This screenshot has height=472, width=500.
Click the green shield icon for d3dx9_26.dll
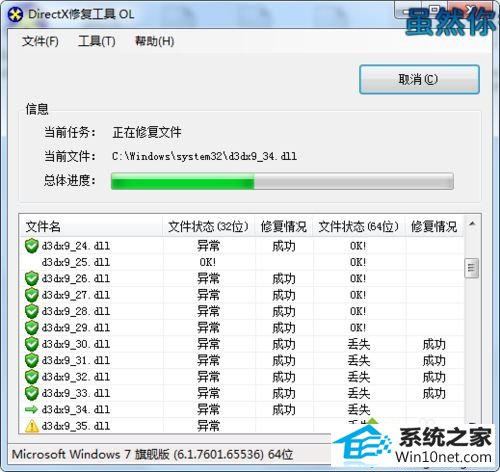32,279
